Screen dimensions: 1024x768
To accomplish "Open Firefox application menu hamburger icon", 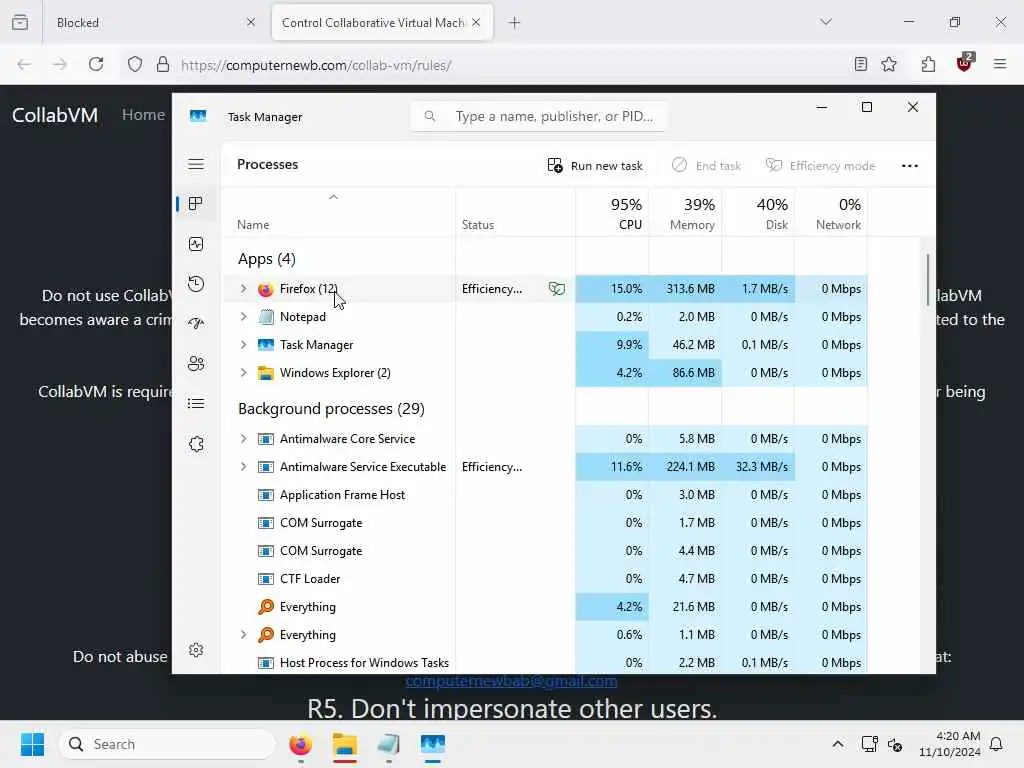I will pos(1000,64).
